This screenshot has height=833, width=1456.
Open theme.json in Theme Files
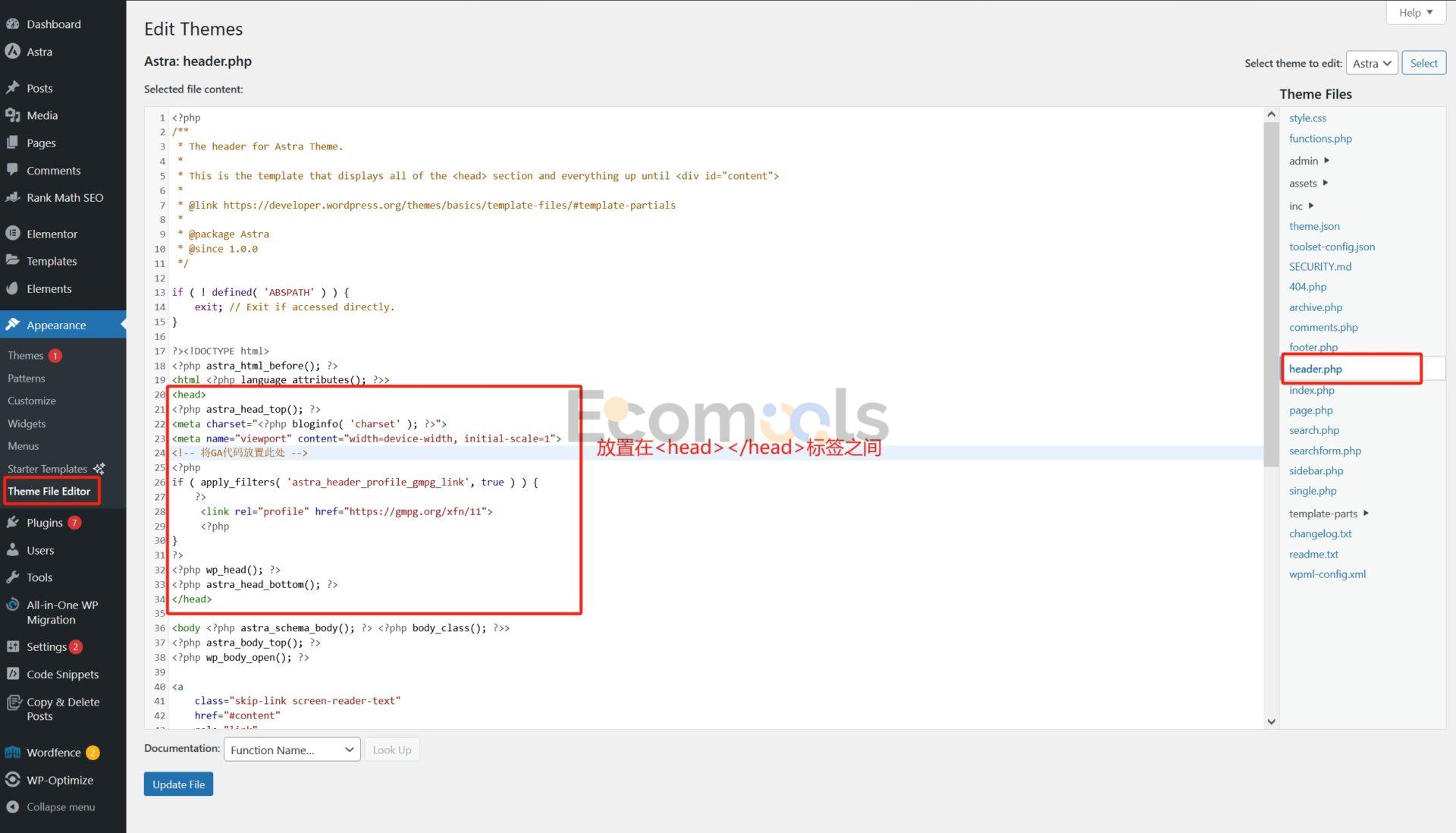coord(1314,226)
